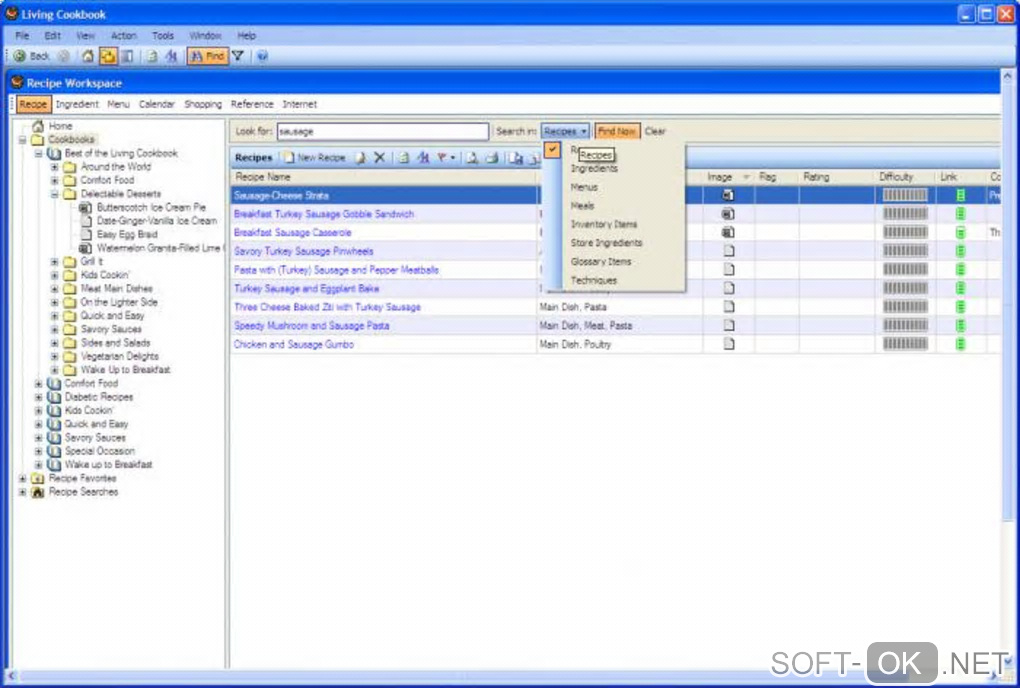The image size is (1020, 688).
Task: Choose Inventory Items in the Search in list
Action: coord(604,224)
